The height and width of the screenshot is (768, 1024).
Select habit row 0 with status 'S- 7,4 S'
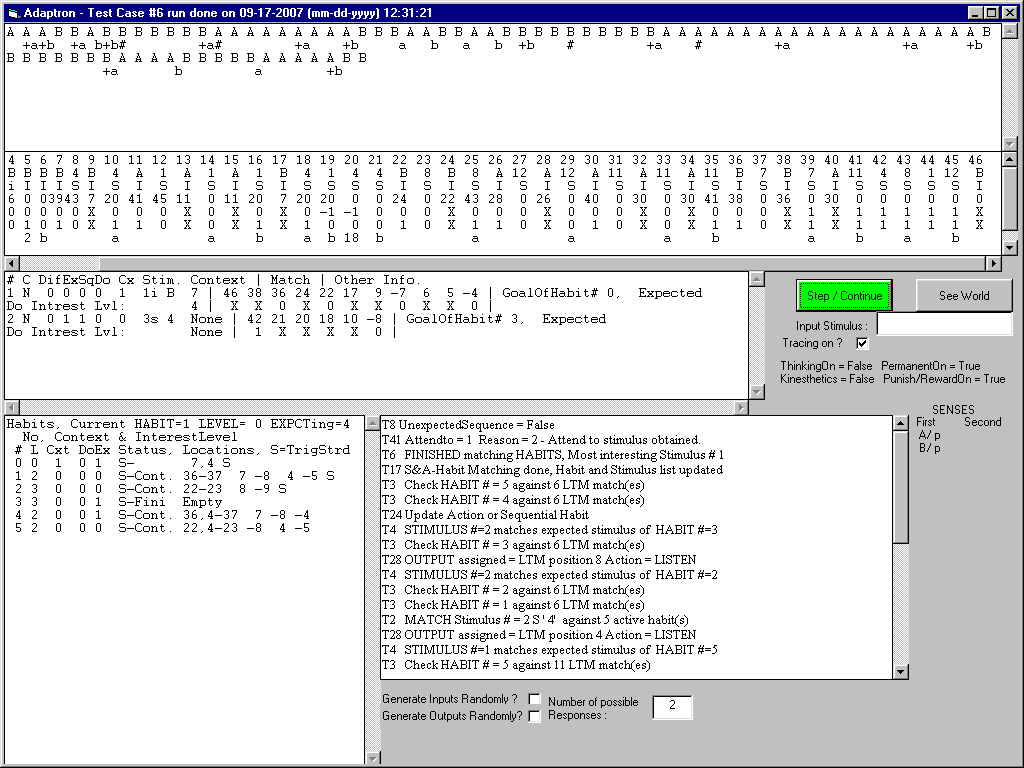(123, 463)
